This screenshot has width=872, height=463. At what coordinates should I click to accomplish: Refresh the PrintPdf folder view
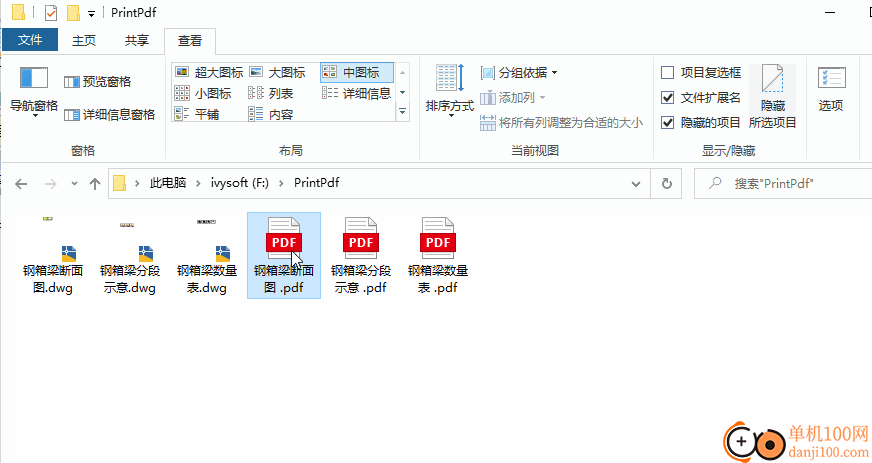coord(667,183)
